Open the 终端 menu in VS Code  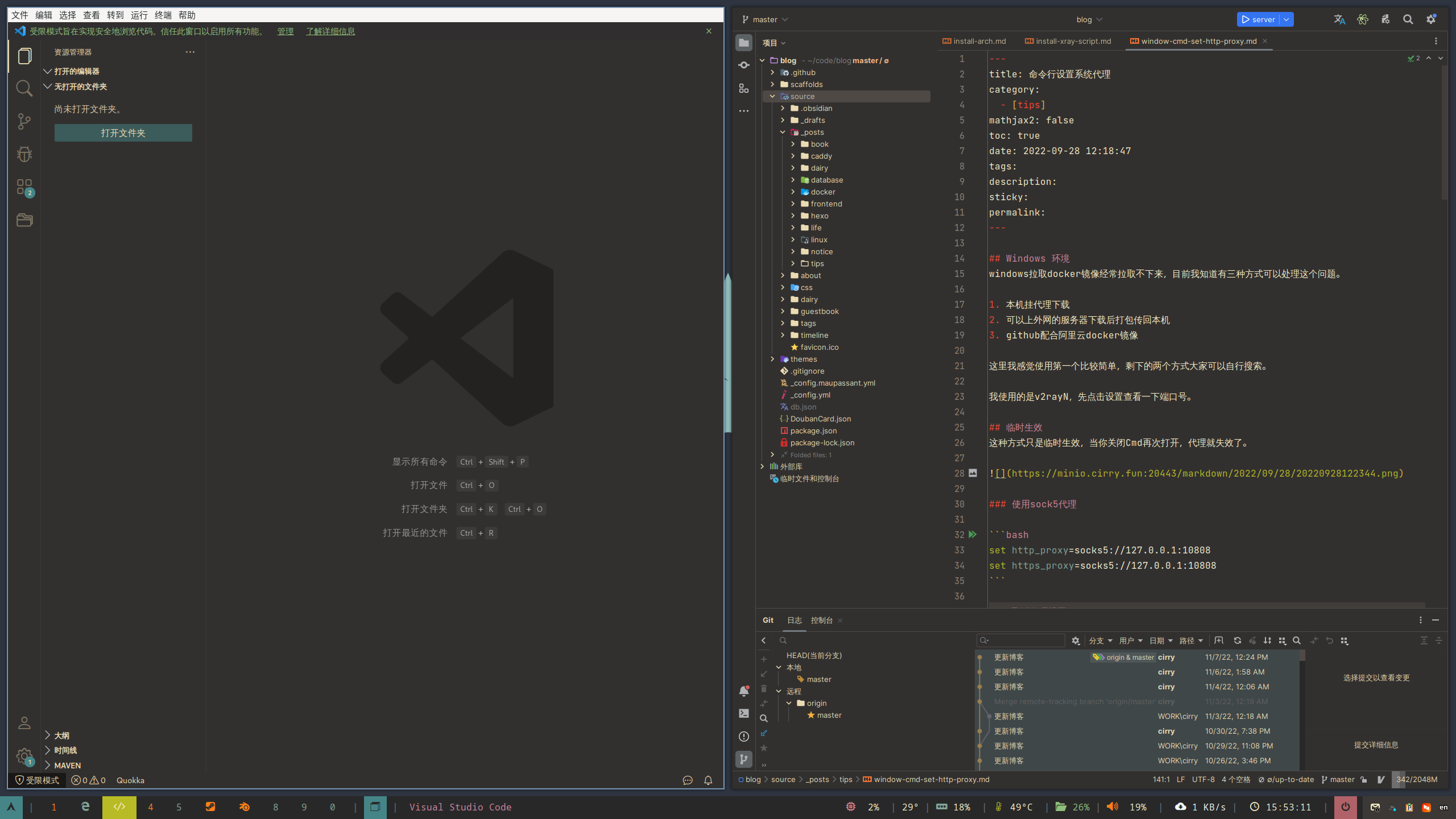coord(163,15)
